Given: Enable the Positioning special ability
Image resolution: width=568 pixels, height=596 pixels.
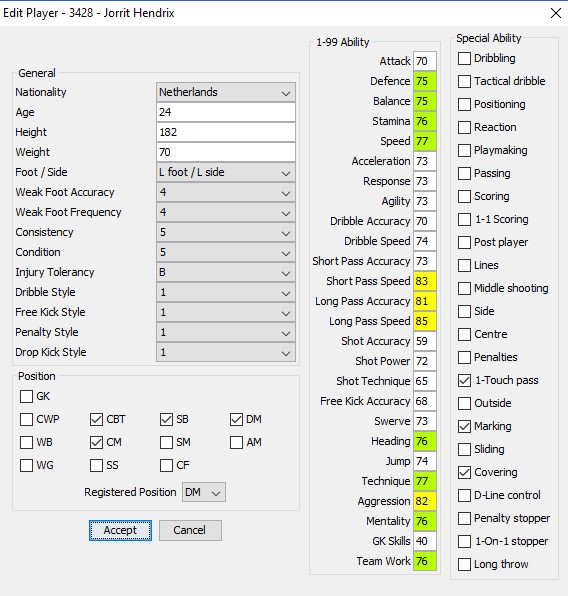Looking at the screenshot, I should (x=464, y=105).
